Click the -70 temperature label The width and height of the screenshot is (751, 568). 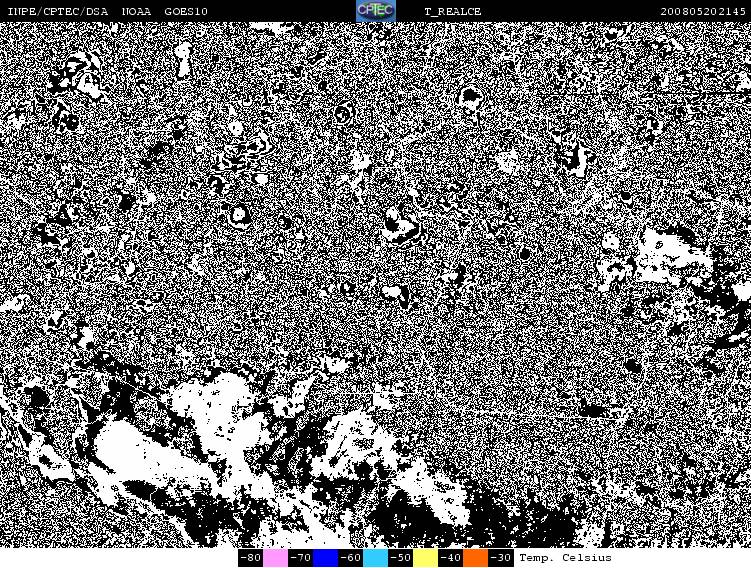coord(300,558)
